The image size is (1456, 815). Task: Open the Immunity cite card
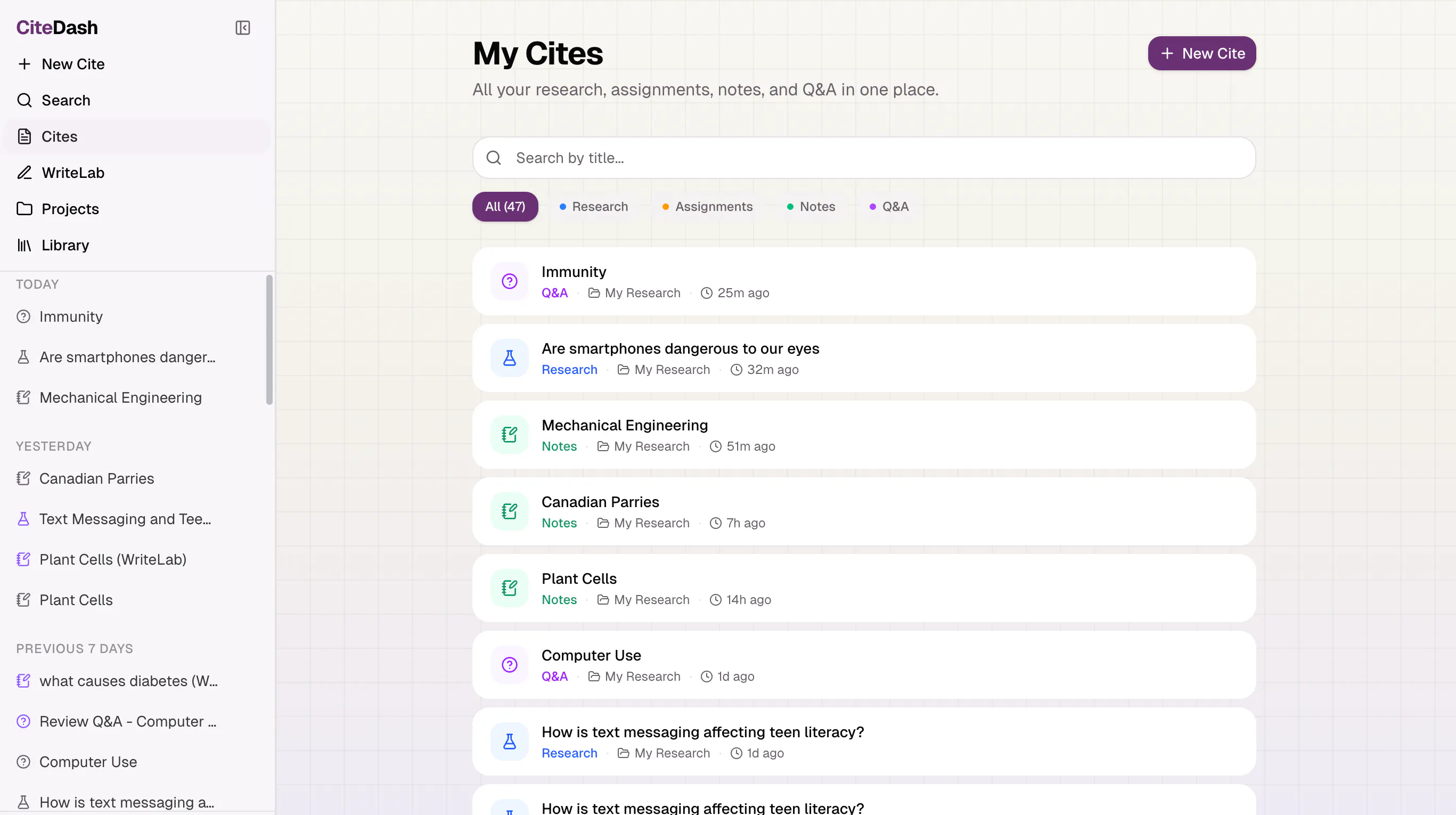click(864, 281)
